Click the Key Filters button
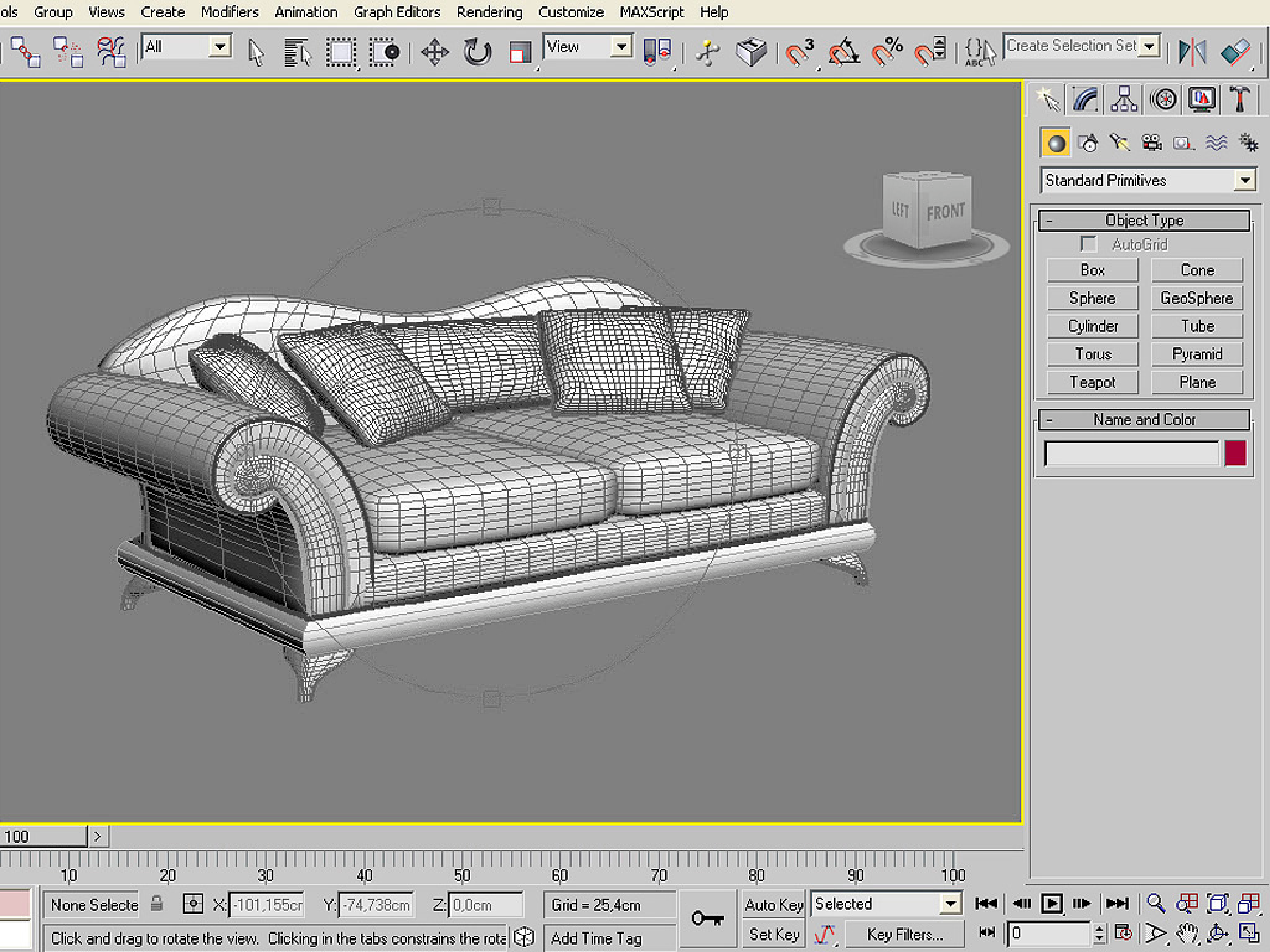Screen dimensions: 1270x952 tap(904, 935)
